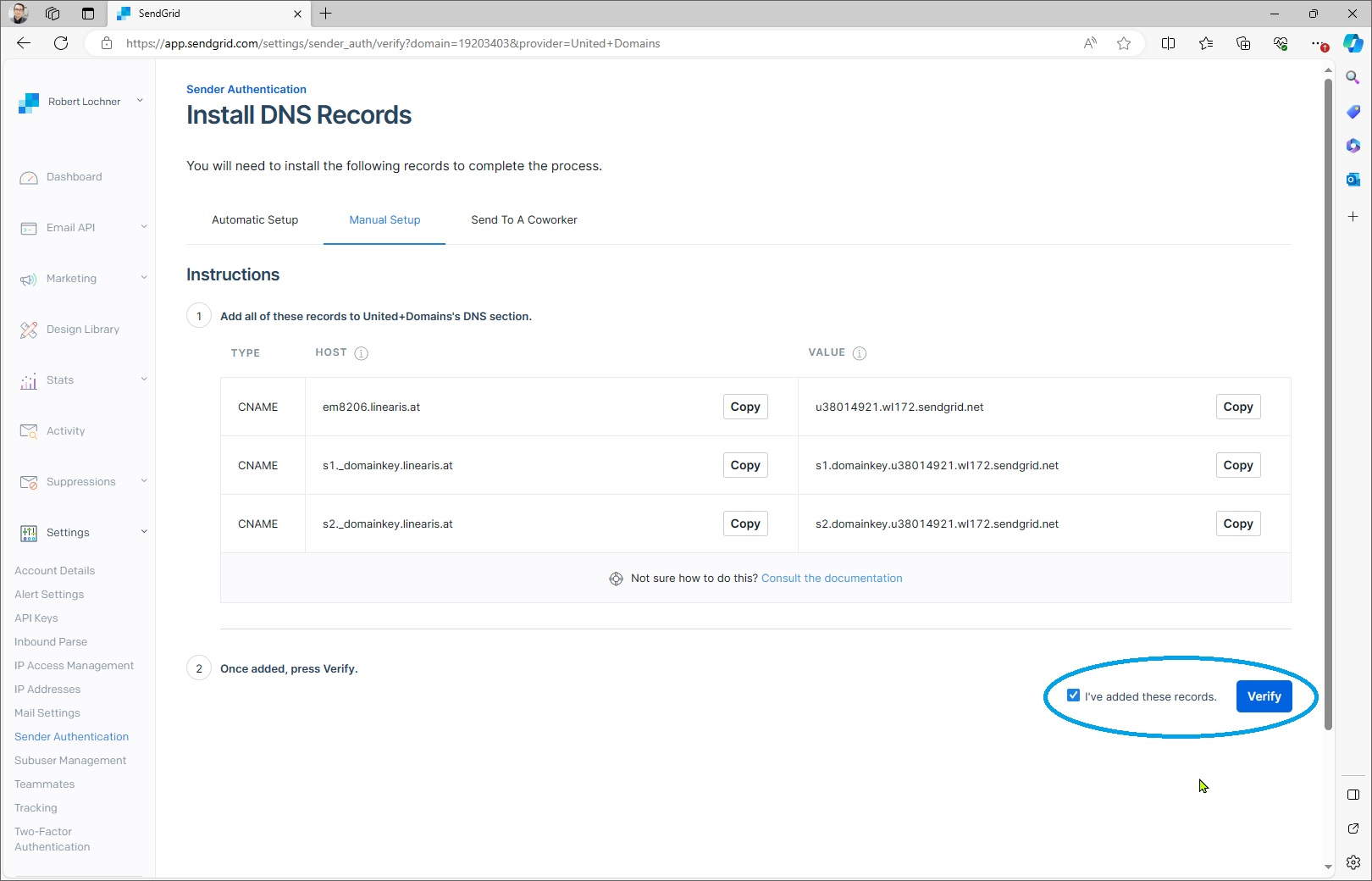The width and height of the screenshot is (1372, 881).
Task: Open API Keys settings item
Action: click(x=36, y=618)
